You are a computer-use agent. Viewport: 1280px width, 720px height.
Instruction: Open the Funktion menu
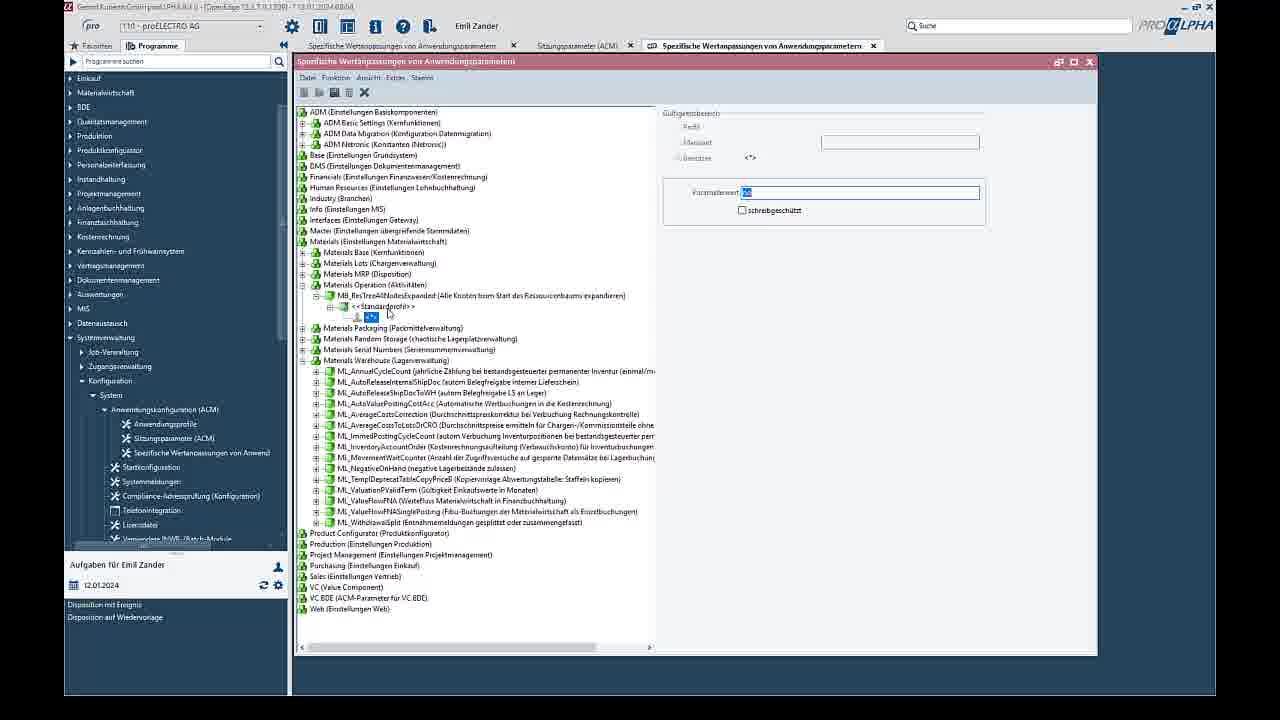336,77
